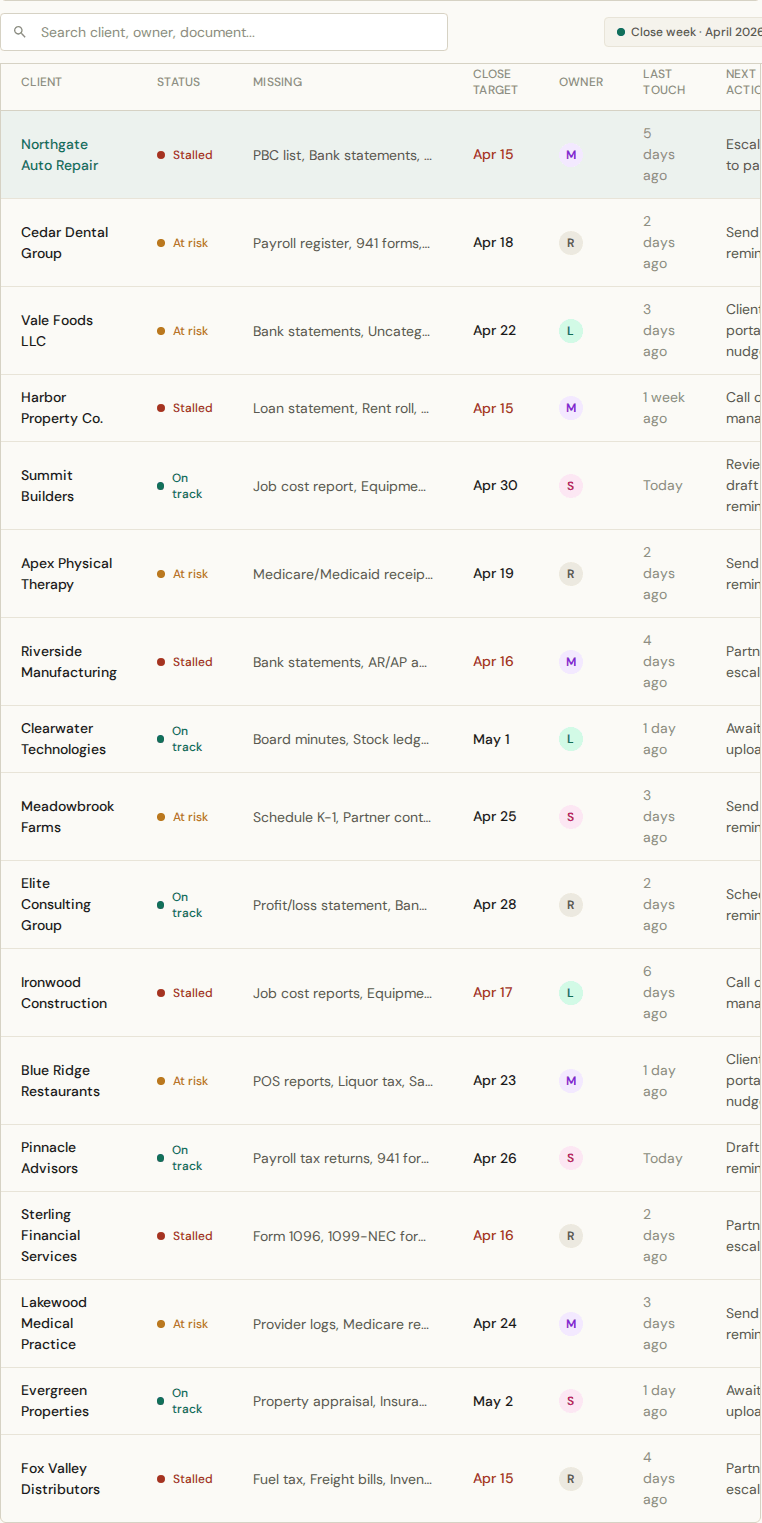Click the search magnifier icon
This screenshot has width=762, height=1523.
pyautogui.click(x=20, y=32)
